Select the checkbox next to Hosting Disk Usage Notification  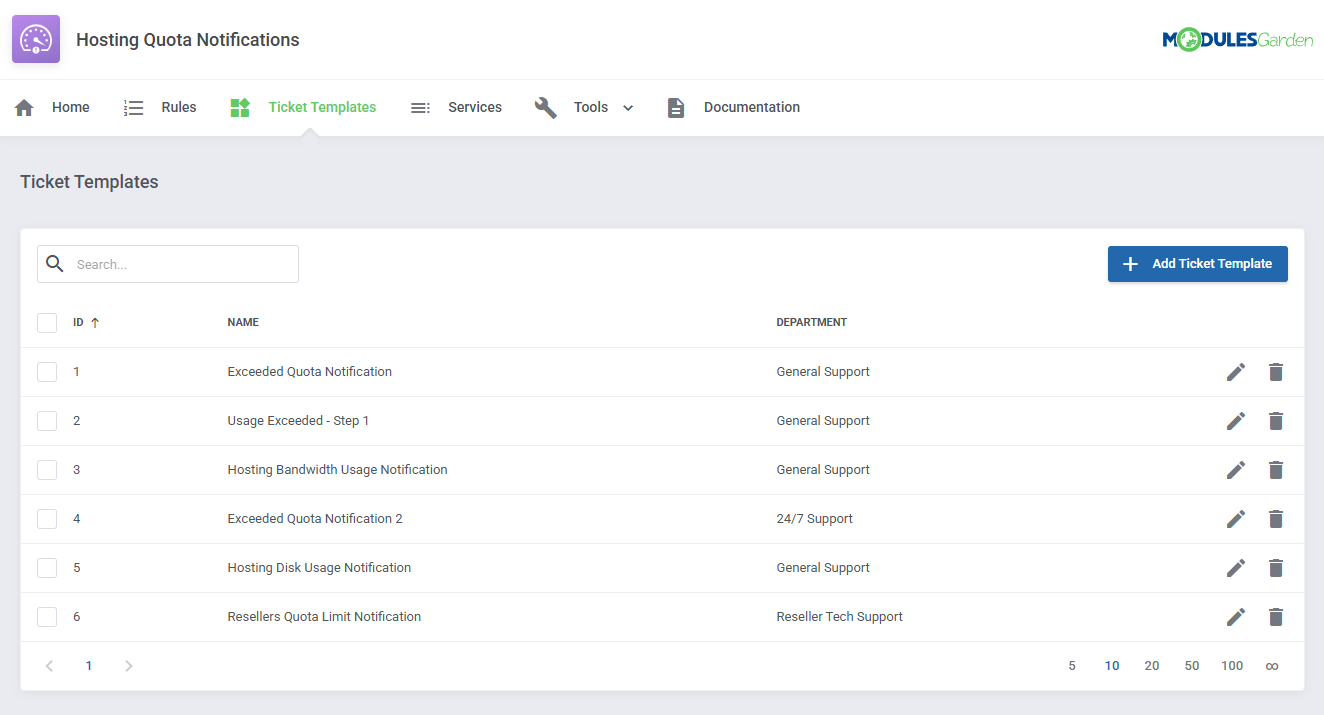tap(47, 567)
